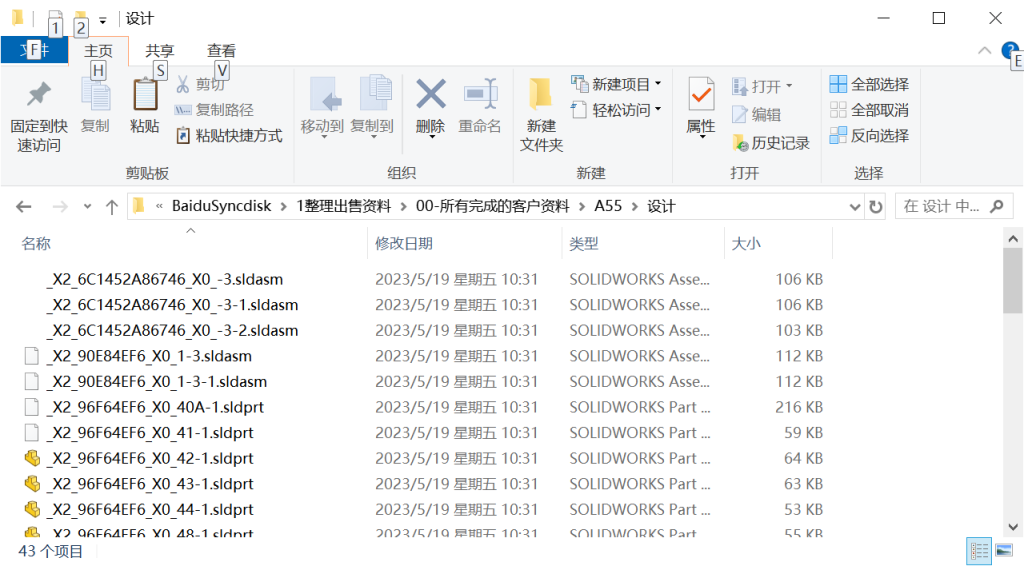
Task: Click the vertical scrollbar down arrow
Action: point(1013,527)
